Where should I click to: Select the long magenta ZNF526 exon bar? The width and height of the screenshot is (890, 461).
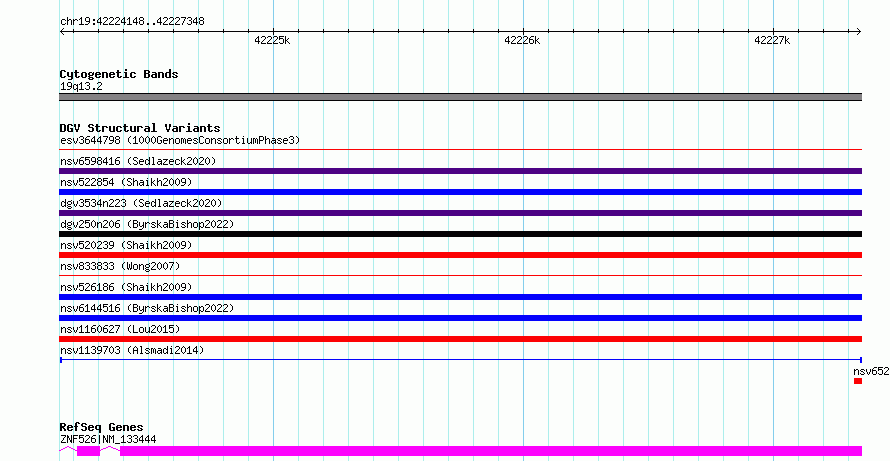[491, 451]
